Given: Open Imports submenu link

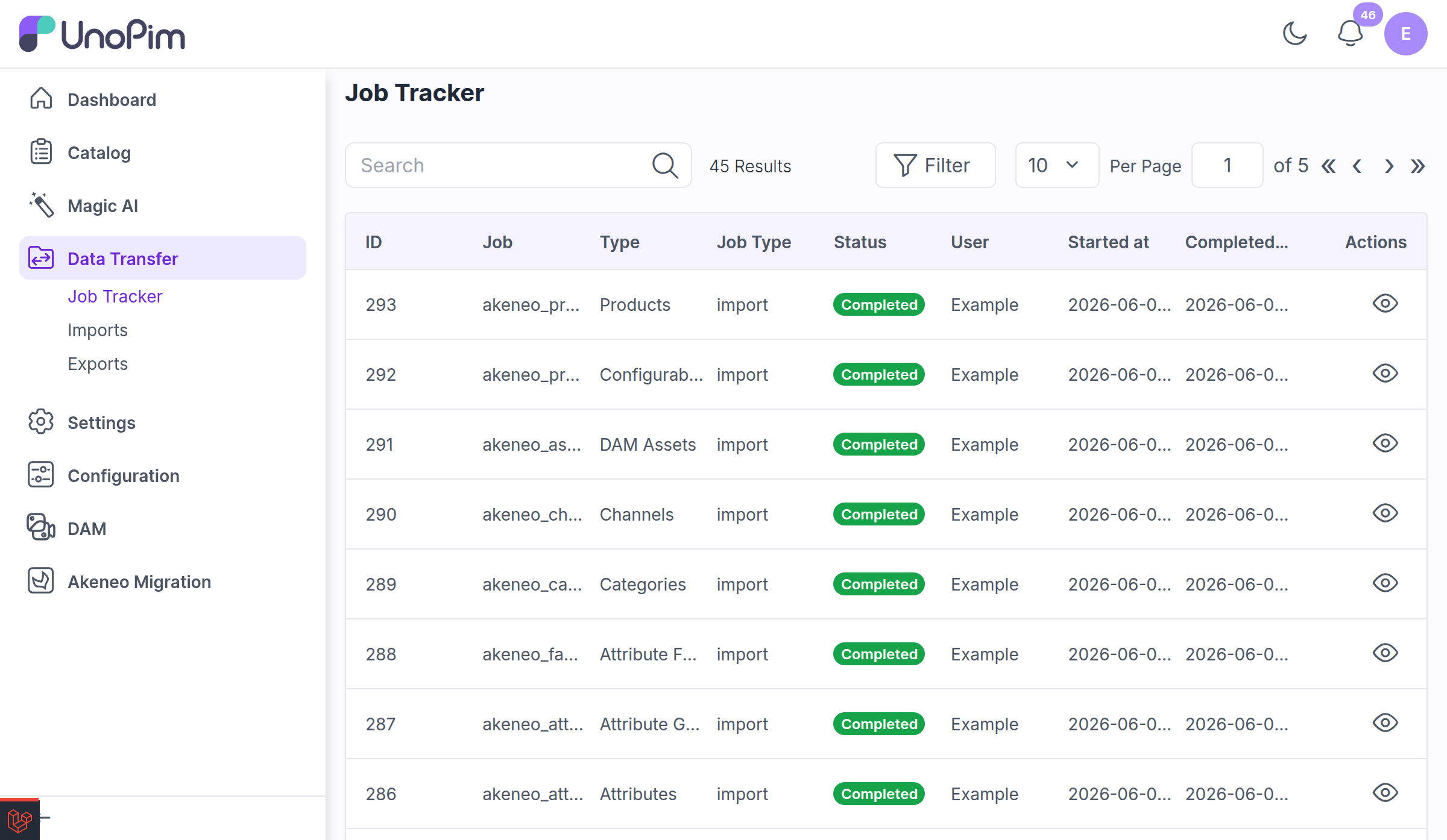Looking at the screenshot, I should pyautogui.click(x=98, y=330).
